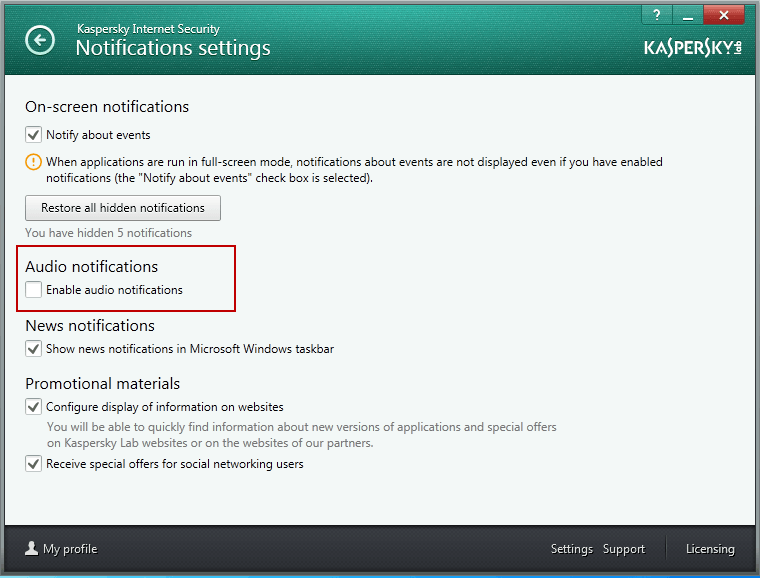
Task: Click the orange warning exclamation icon
Action: pos(33,162)
